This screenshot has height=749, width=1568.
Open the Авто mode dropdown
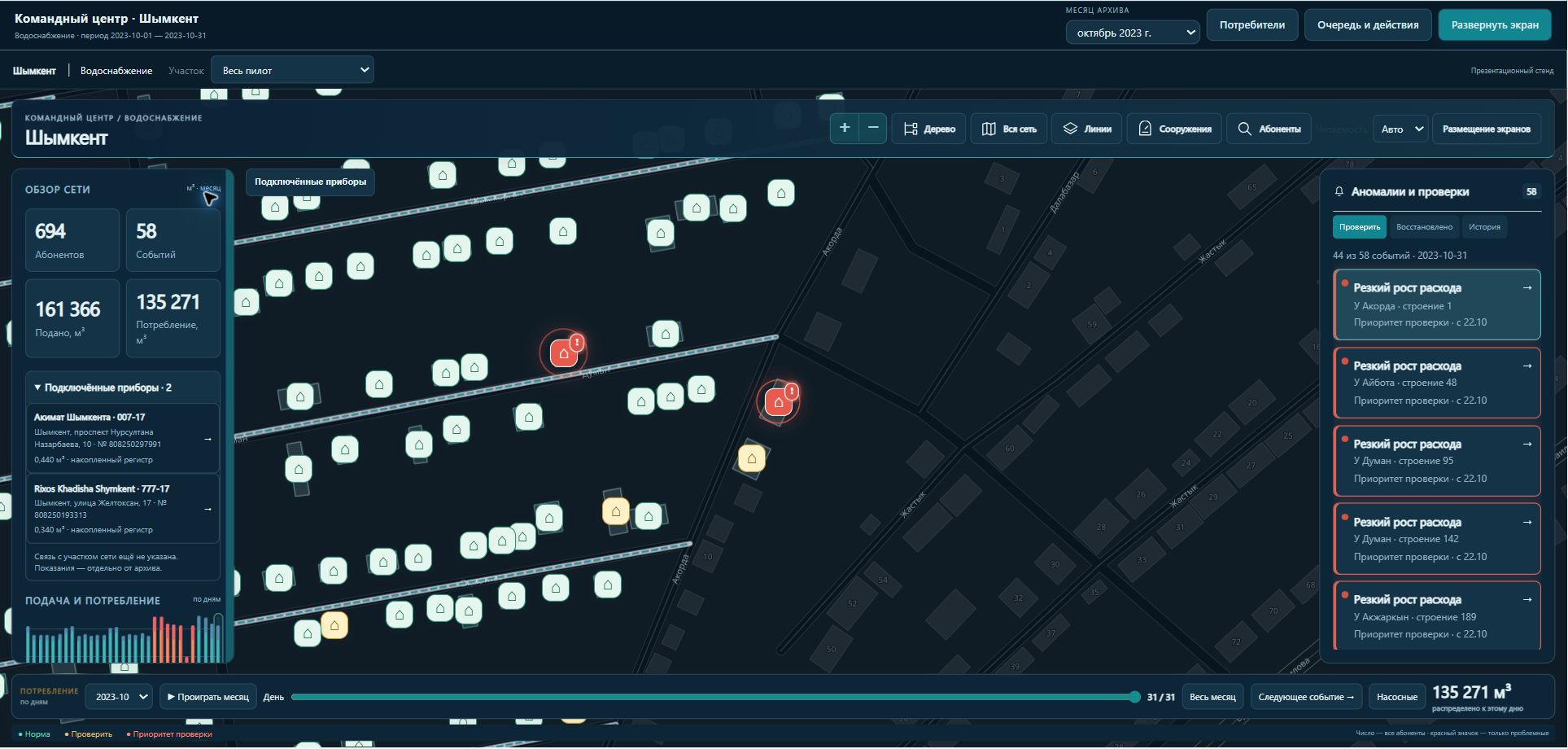[x=1400, y=129]
